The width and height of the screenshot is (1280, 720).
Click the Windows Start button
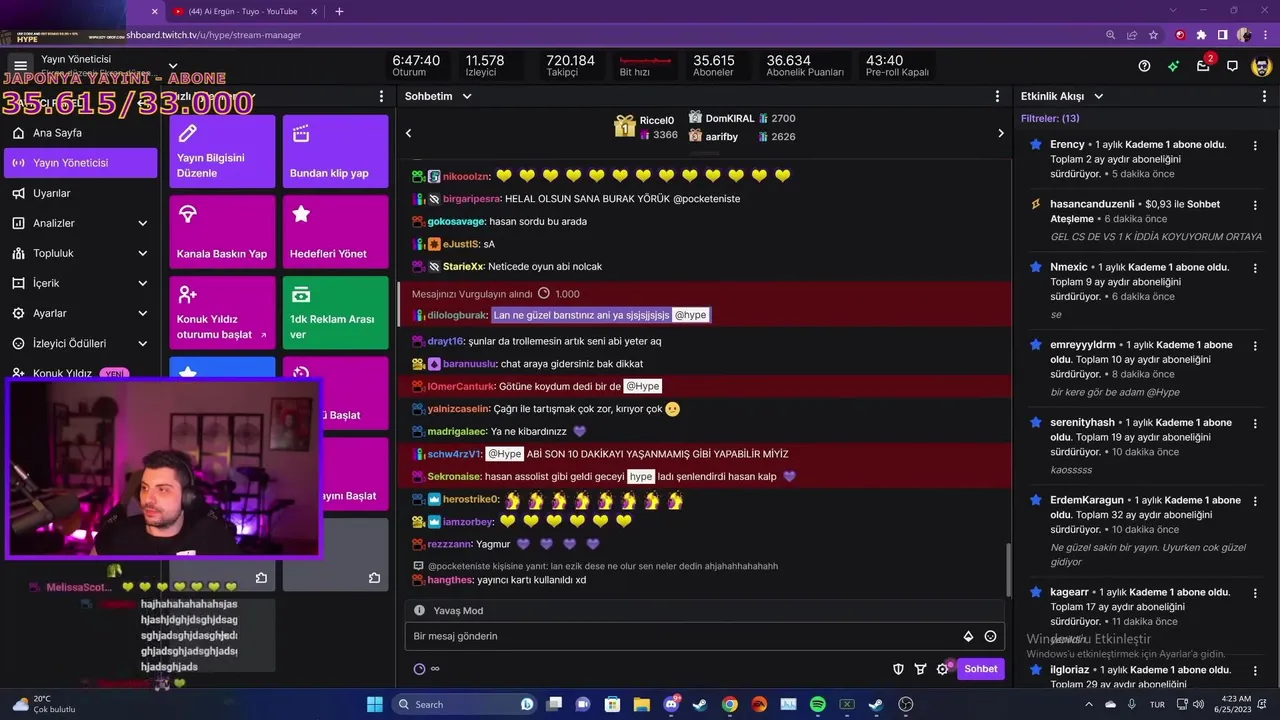click(x=374, y=704)
